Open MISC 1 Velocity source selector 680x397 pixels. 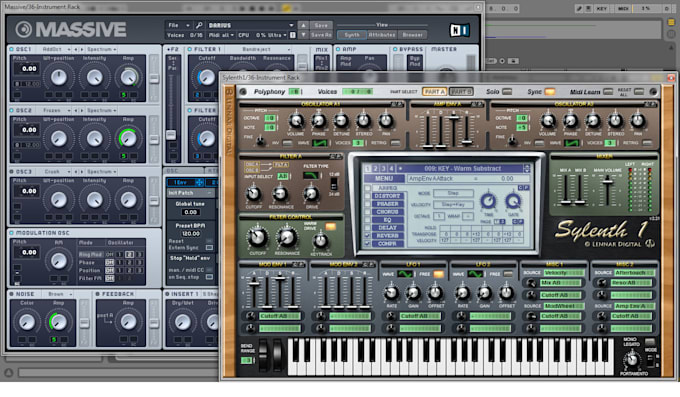(563, 273)
